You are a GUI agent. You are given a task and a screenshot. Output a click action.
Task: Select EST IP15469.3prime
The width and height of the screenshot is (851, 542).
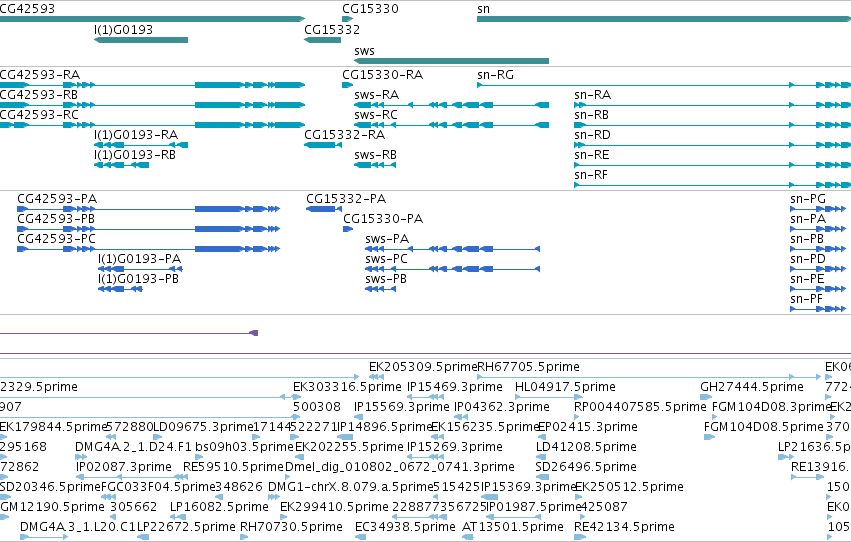coord(455,387)
